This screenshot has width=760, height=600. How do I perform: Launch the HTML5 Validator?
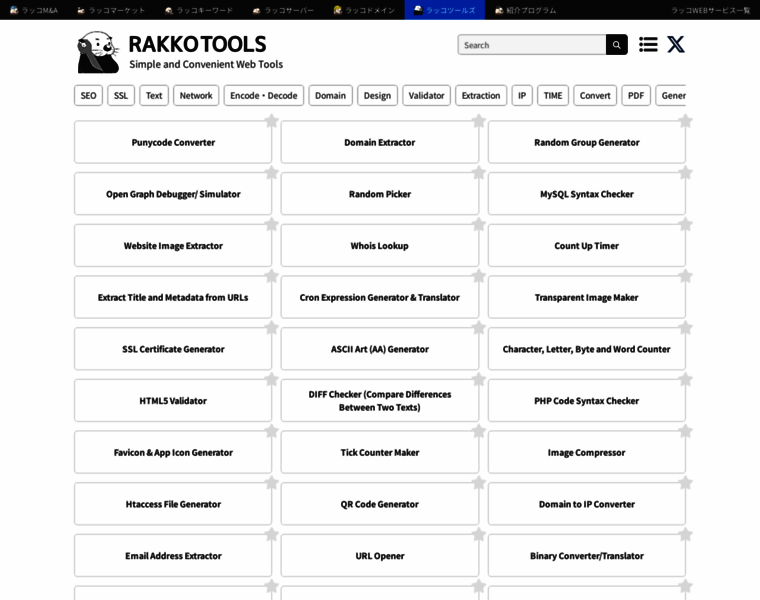click(x=173, y=401)
